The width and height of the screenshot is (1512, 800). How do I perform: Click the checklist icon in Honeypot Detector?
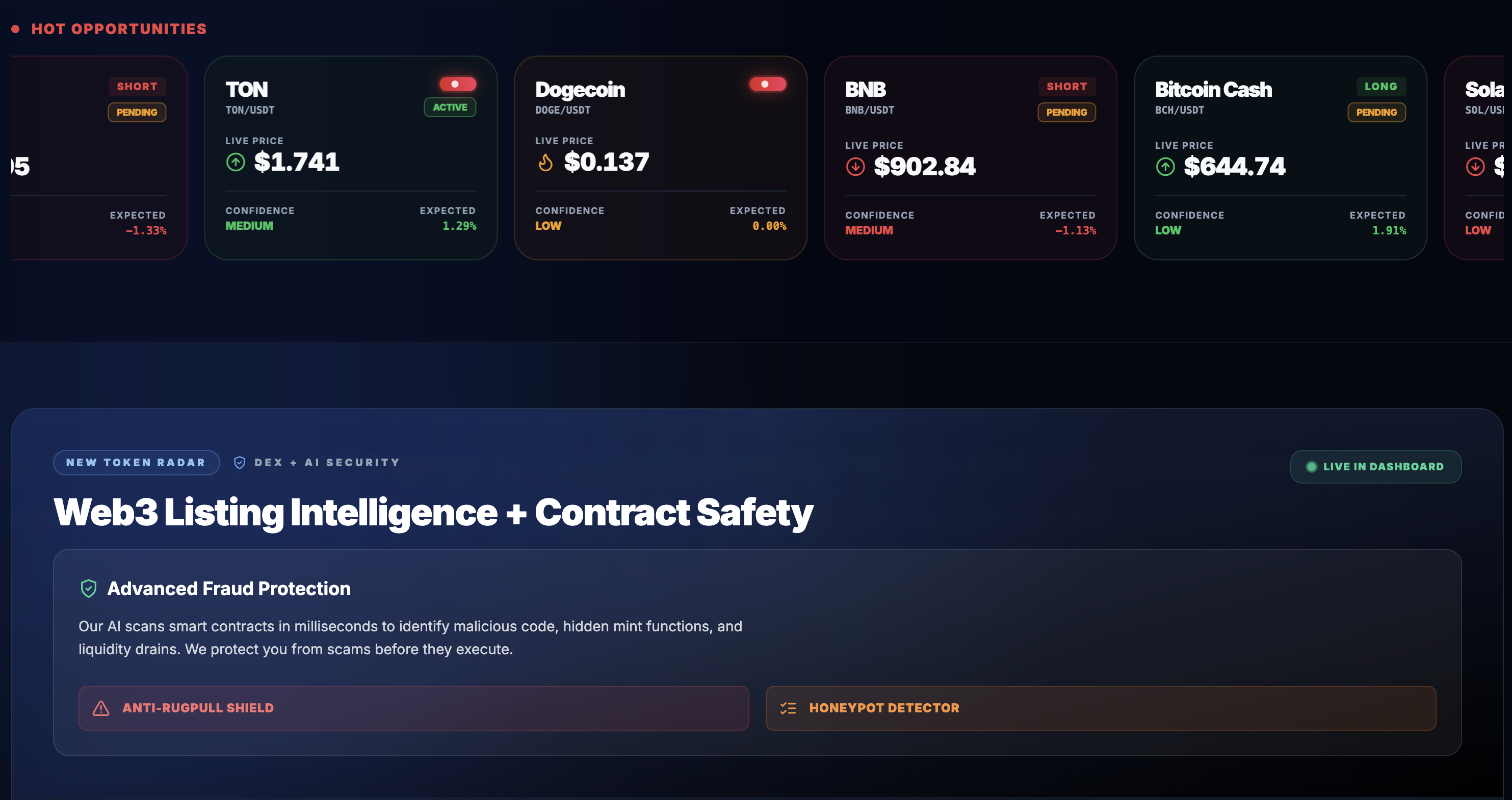click(788, 708)
